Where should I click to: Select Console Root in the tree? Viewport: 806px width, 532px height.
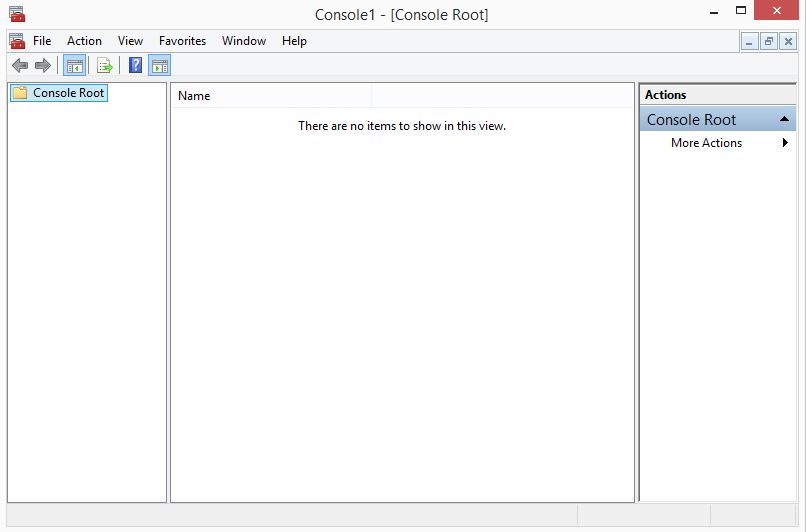tap(59, 93)
